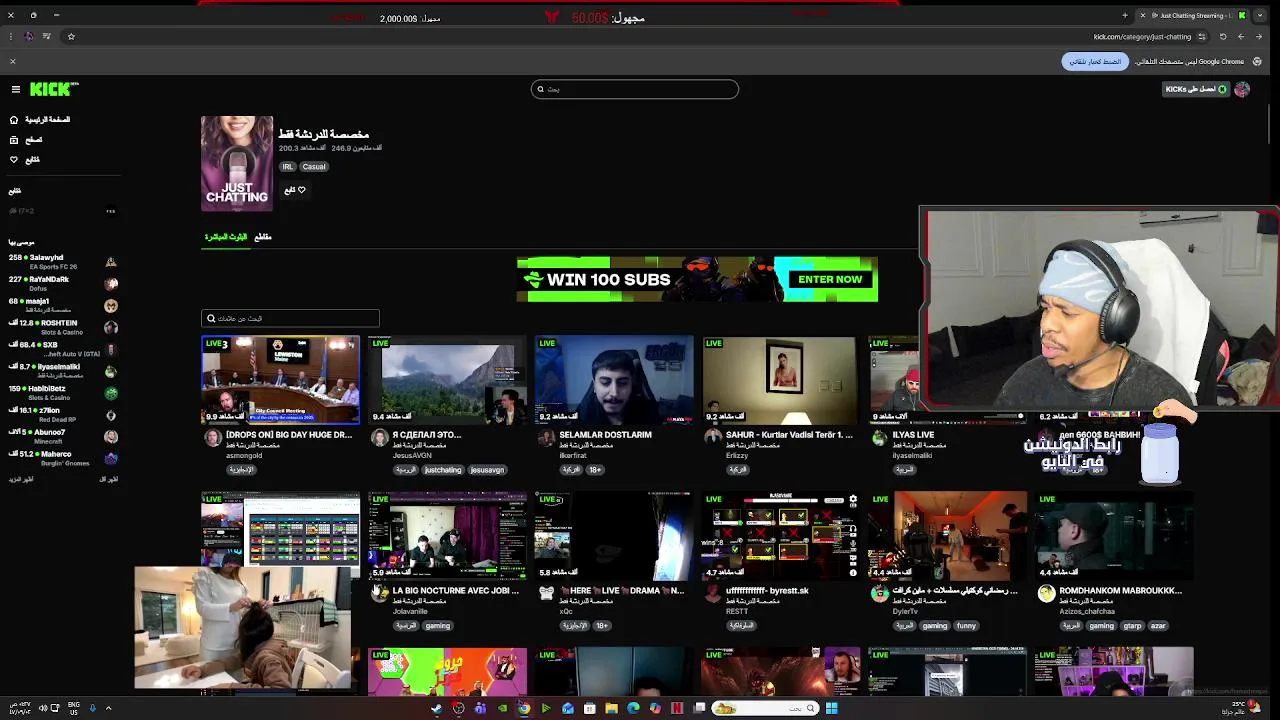Screen dimensions: 1280x720
Task: Click the xQc channel avatar
Action: pos(546,594)
